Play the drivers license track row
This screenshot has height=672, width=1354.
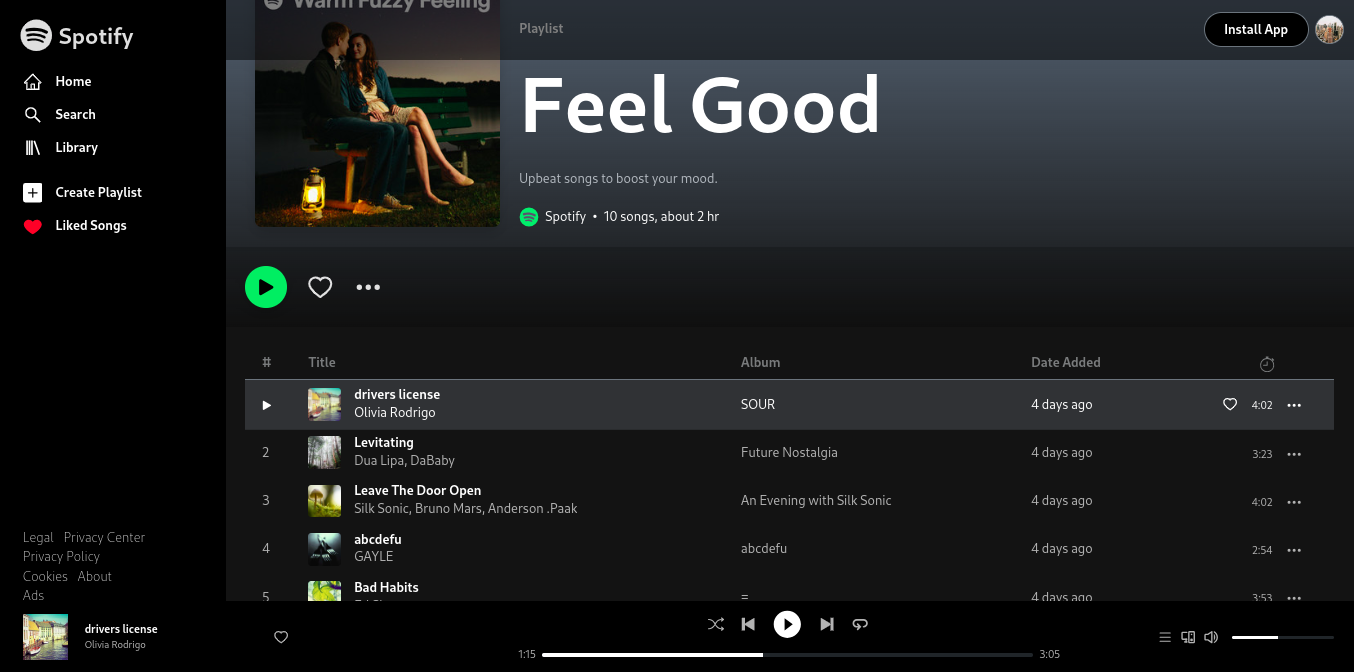(266, 405)
